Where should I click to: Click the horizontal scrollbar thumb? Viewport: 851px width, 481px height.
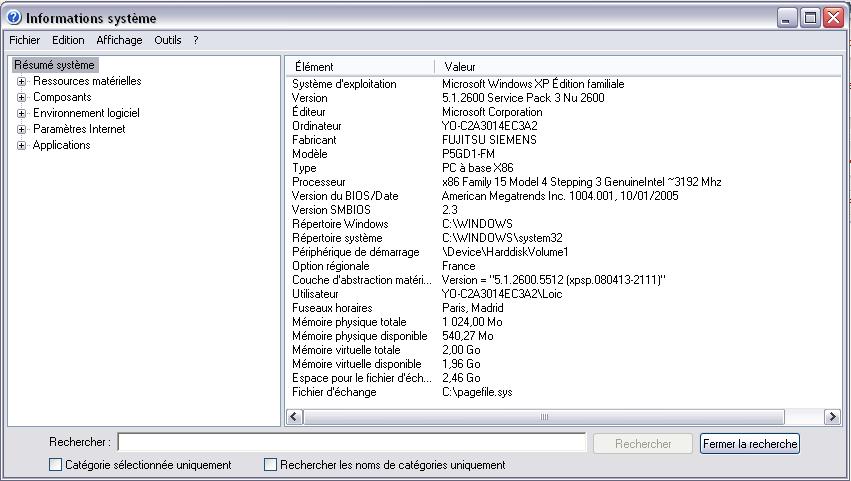point(544,417)
